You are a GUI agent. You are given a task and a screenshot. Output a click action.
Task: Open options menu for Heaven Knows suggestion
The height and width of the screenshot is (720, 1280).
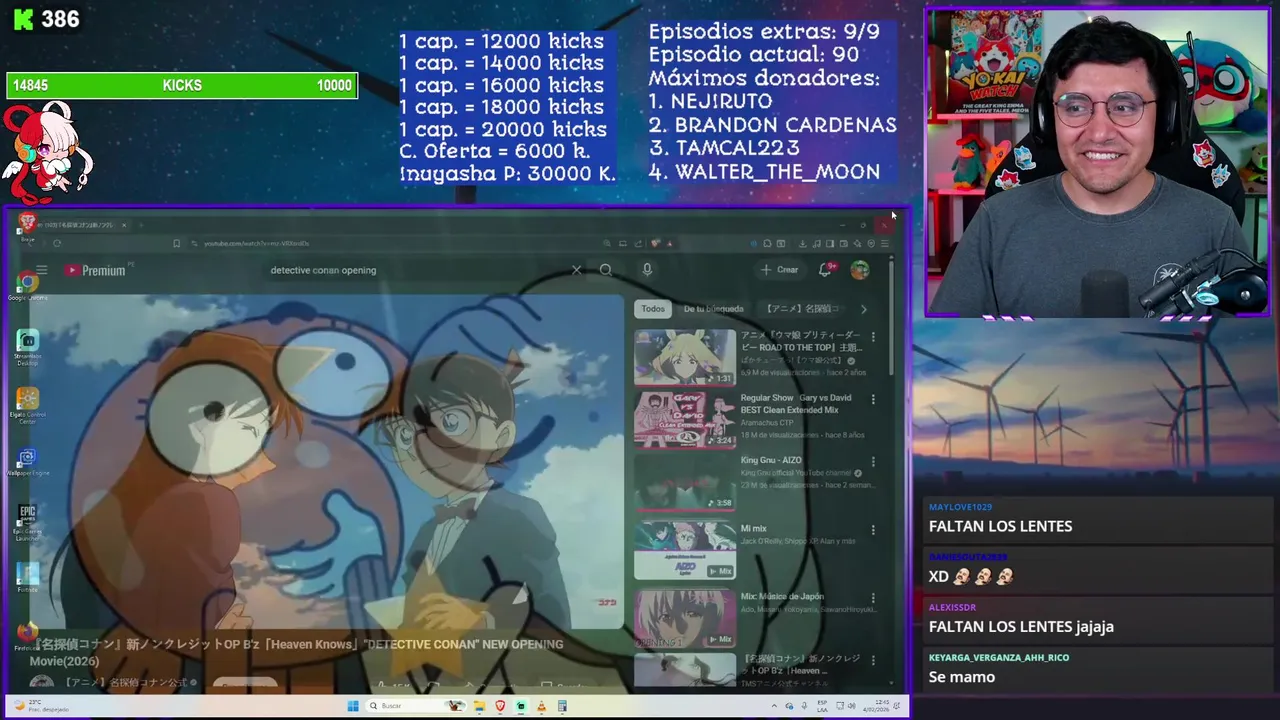pyautogui.click(x=873, y=661)
